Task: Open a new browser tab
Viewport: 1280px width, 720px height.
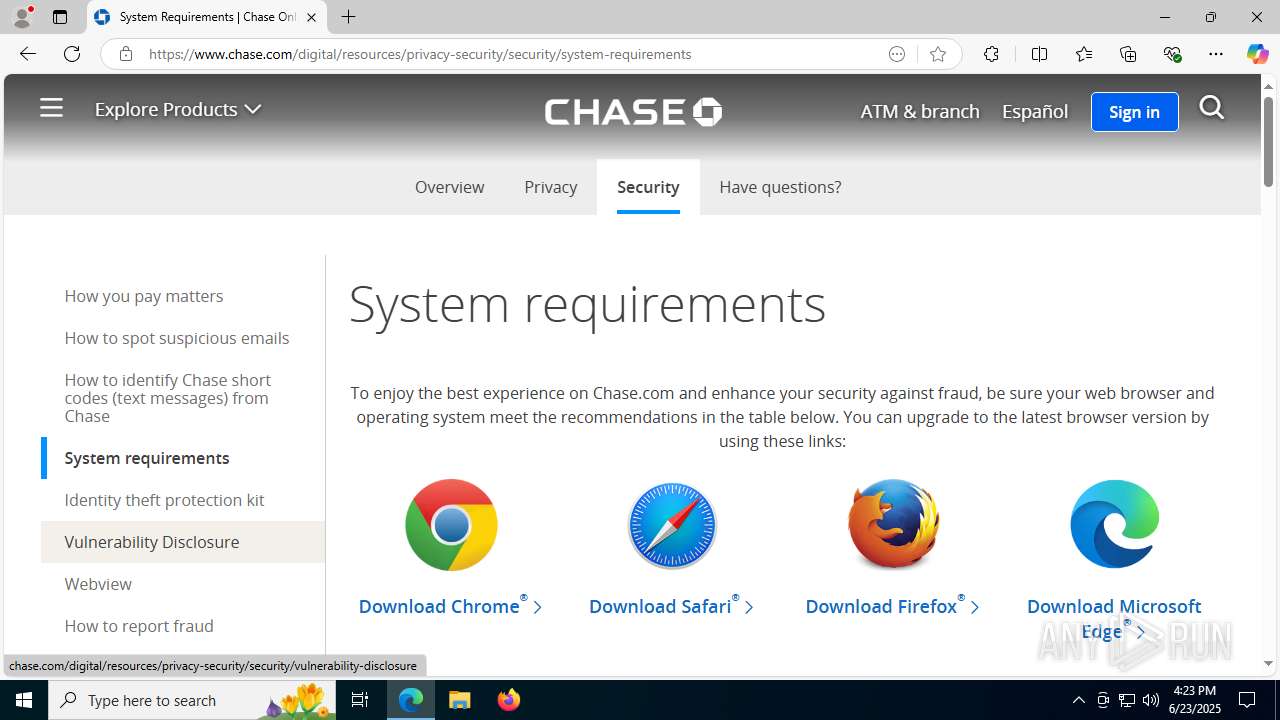Action: pyautogui.click(x=348, y=17)
